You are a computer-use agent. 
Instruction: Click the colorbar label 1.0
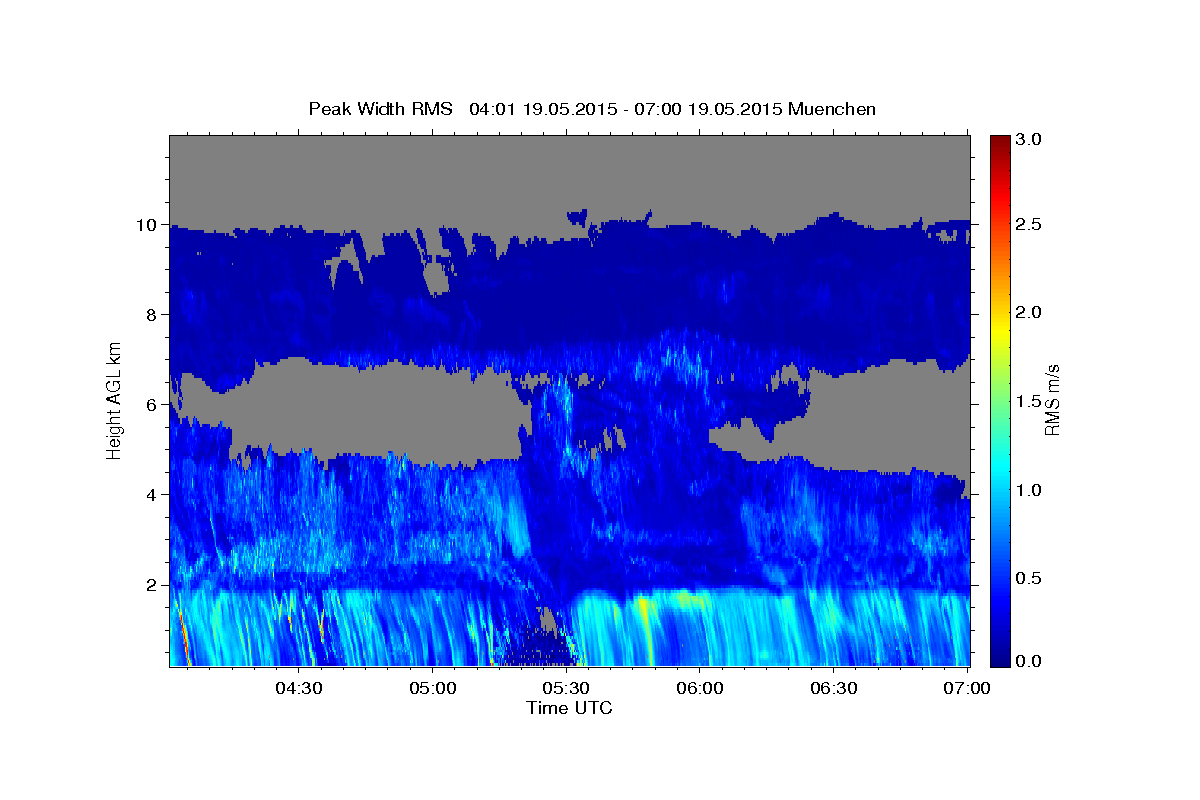1029,490
